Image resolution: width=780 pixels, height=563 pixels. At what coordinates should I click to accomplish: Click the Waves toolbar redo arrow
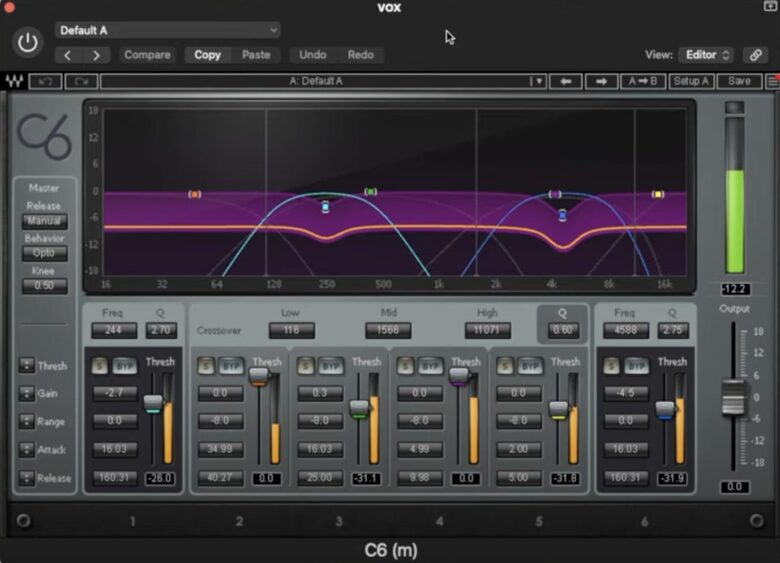coord(81,81)
